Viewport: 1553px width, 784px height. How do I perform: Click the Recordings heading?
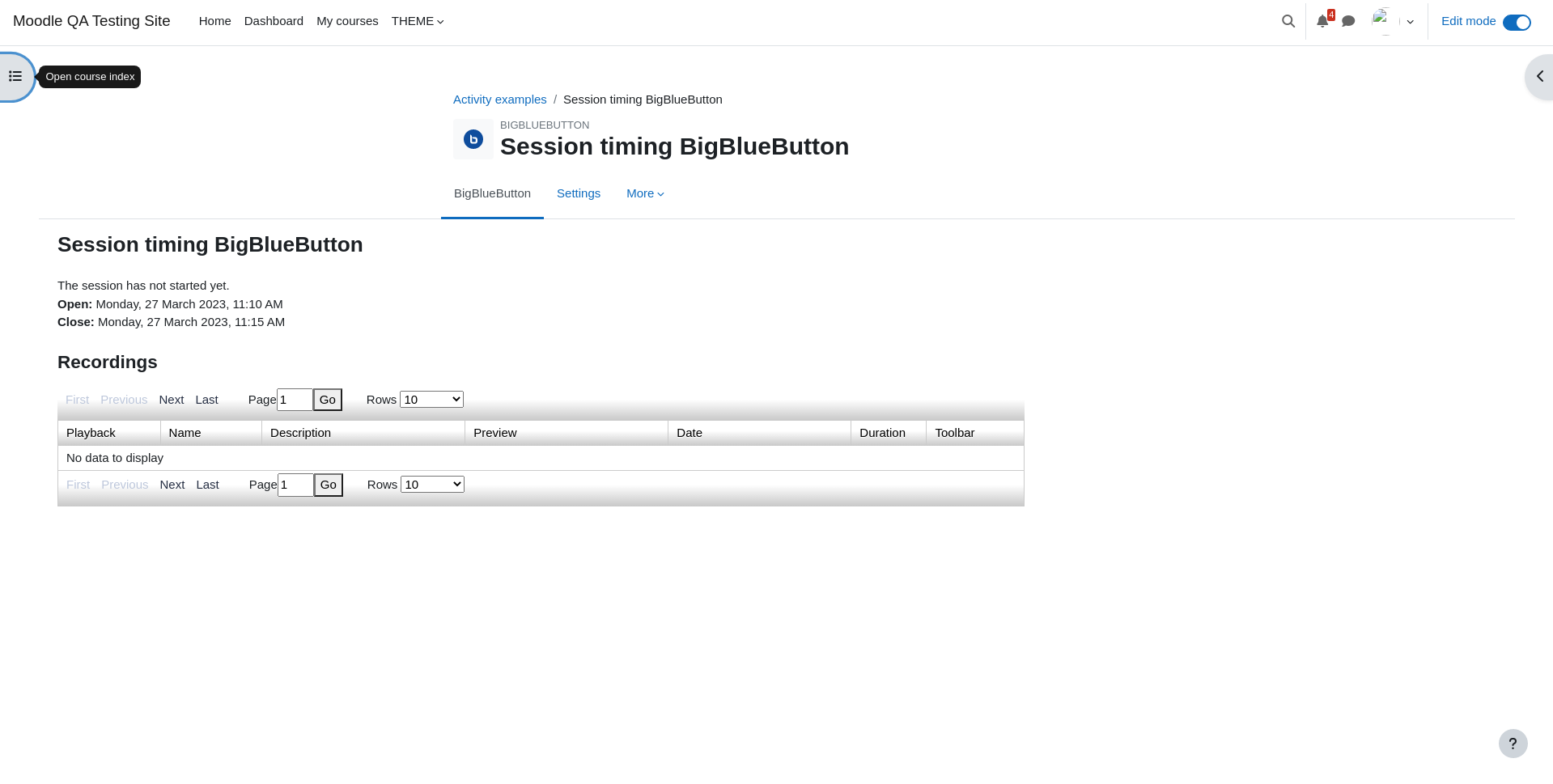(108, 362)
